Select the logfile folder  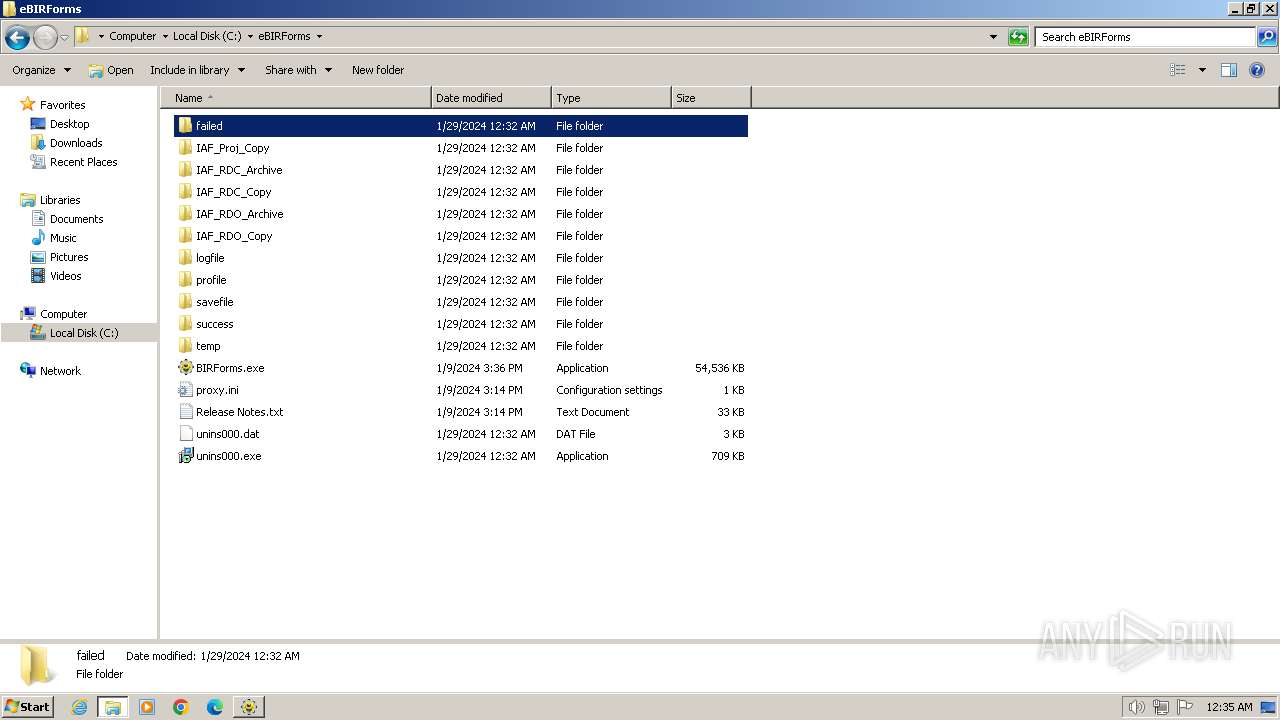point(460,258)
